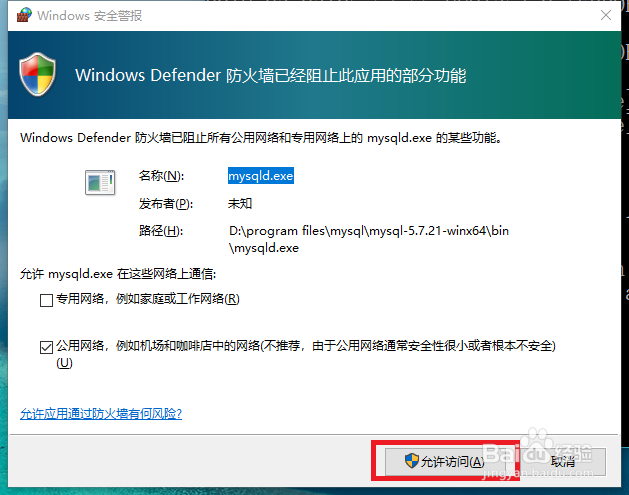This screenshot has height=495, width=629.
Task: Open the 允许应用通过防火墙有何风险? link
Action: [x=101, y=413]
